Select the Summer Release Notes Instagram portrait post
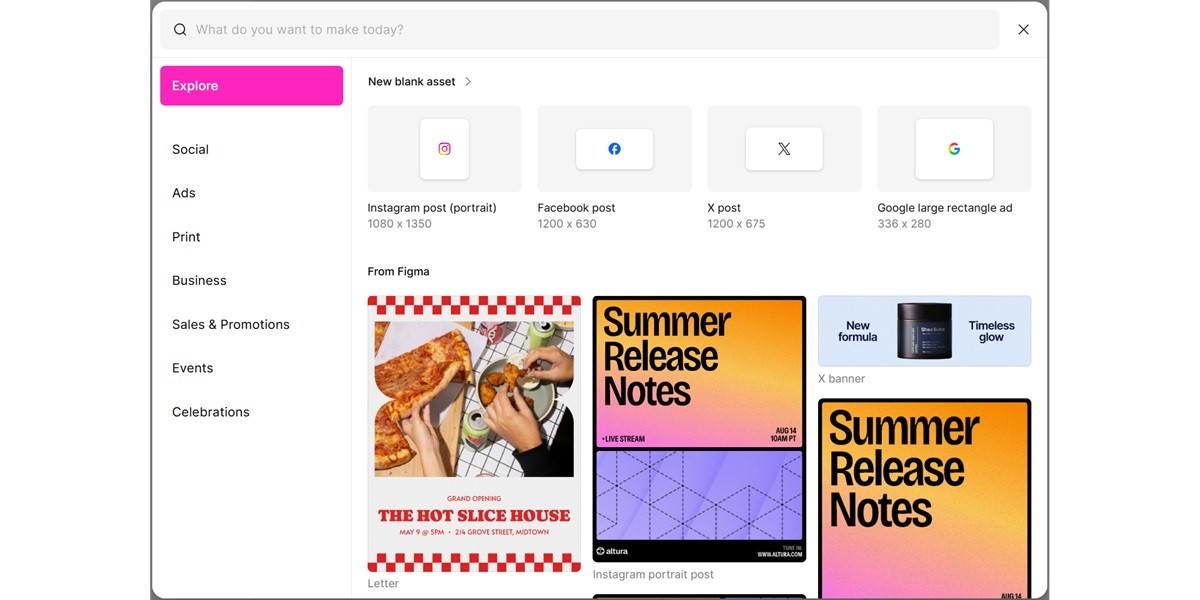1200x600 pixels. point(698,430)
